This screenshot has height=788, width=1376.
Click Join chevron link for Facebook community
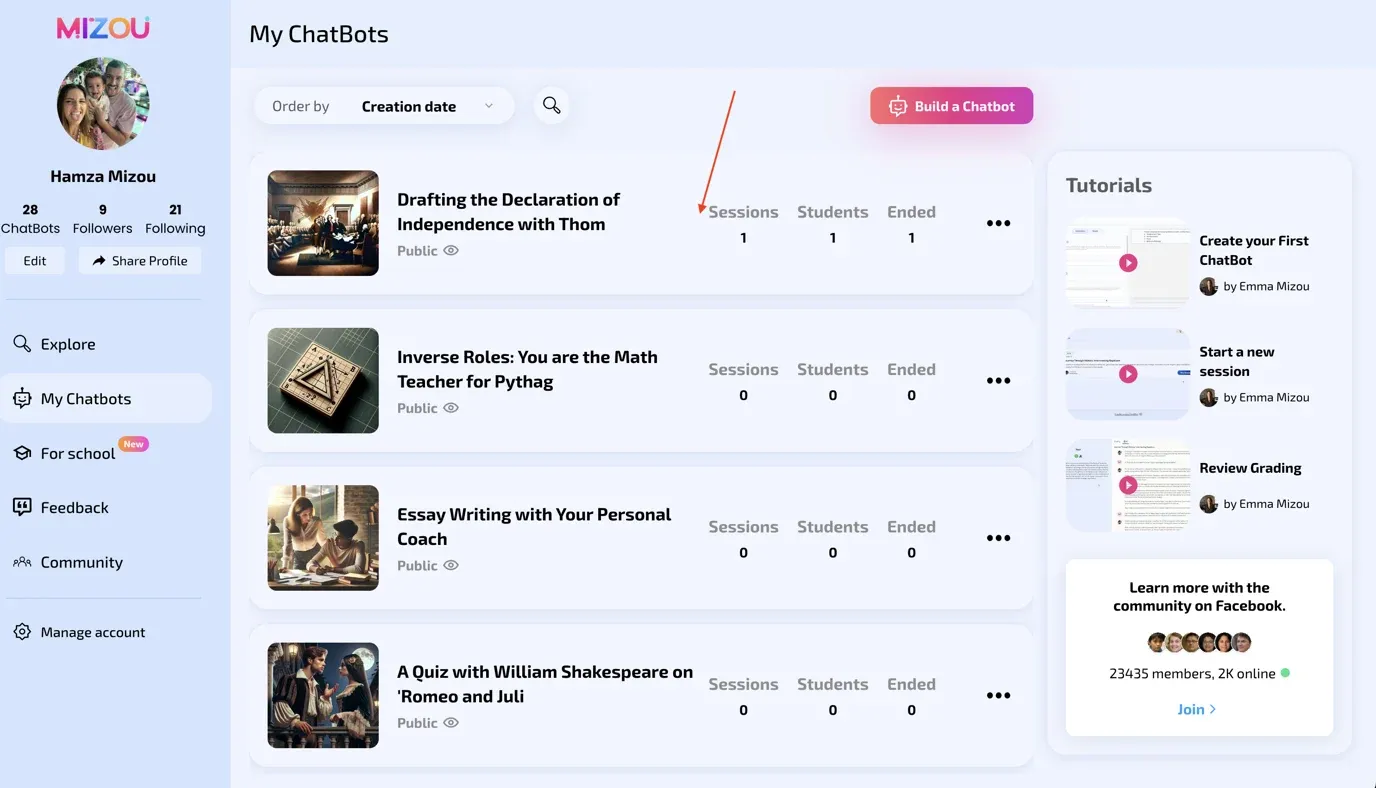[1196, 709]
